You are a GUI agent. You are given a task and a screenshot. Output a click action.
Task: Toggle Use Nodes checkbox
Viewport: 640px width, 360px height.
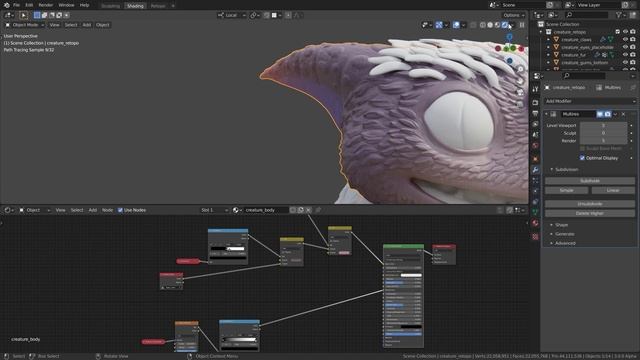tap(120, 210)
